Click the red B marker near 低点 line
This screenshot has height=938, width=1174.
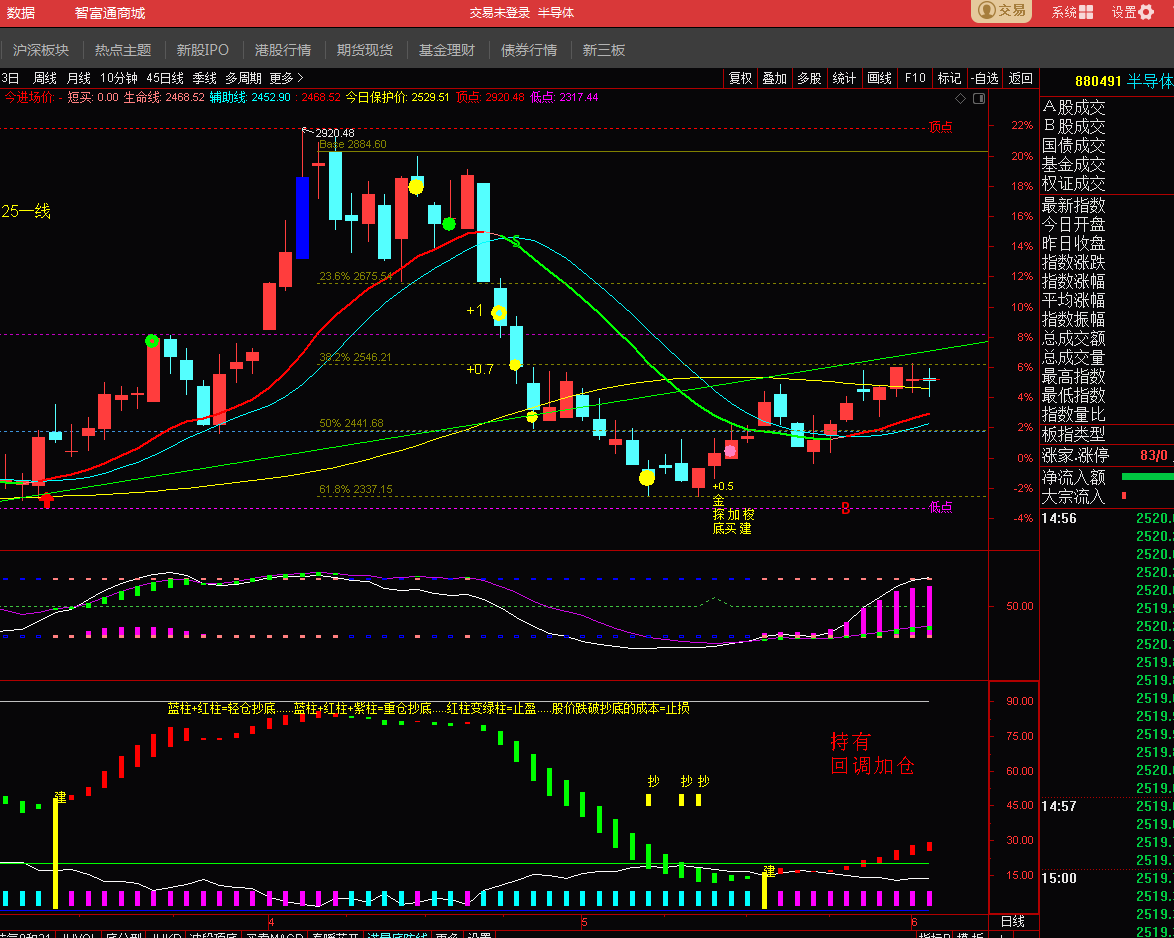pyautogui.click(x=845, y=508)
